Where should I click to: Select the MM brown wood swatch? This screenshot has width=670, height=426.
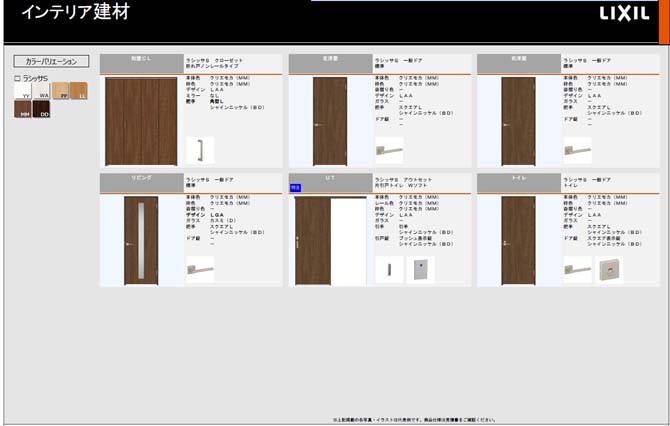(x=23, y=109)
